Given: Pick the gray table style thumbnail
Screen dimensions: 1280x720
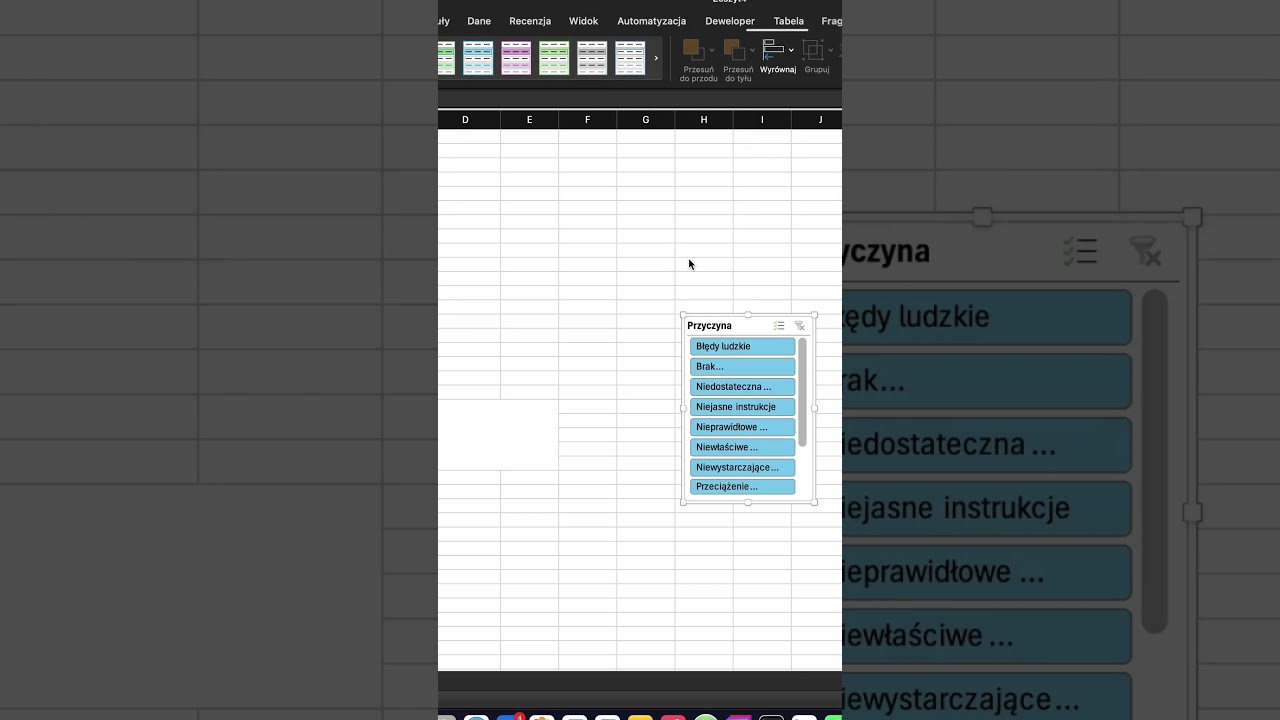Looking at the screenshot, I should (592, 58).
